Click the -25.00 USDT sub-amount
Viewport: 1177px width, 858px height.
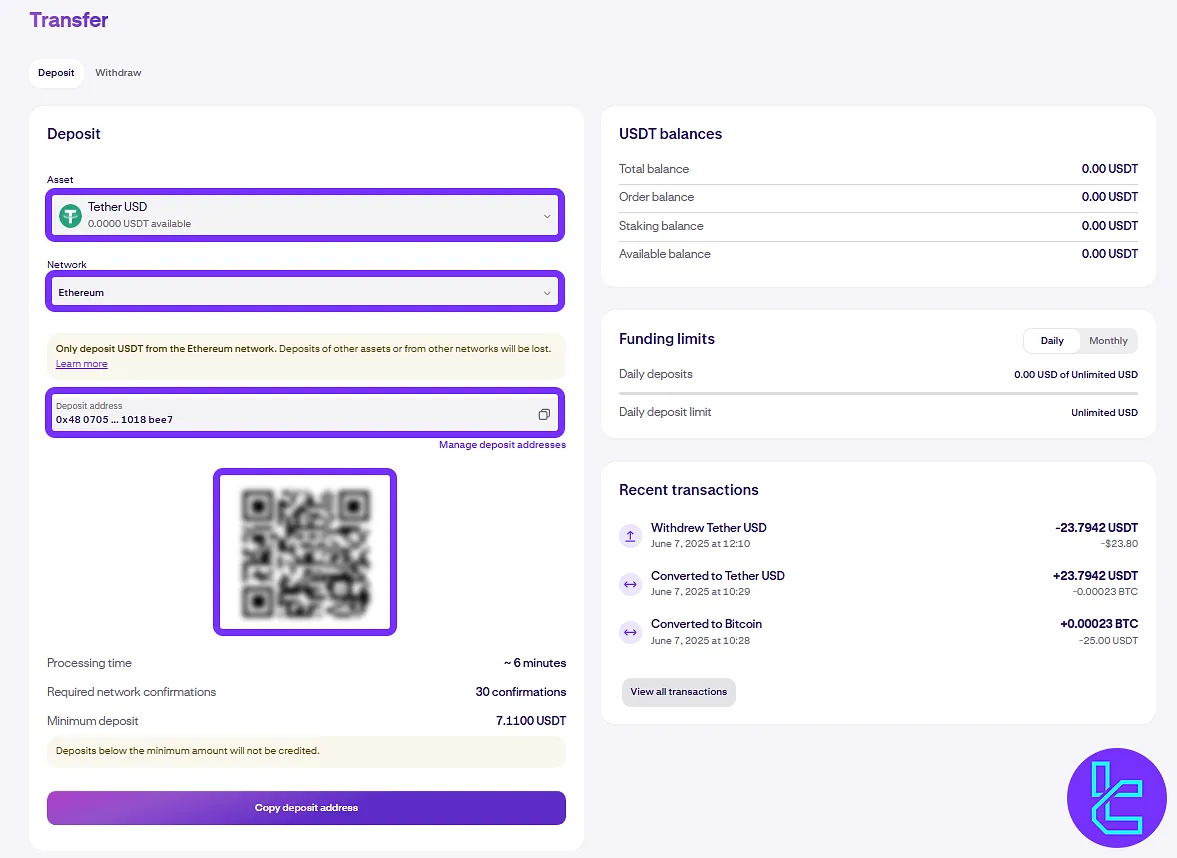coord(1108,640)
